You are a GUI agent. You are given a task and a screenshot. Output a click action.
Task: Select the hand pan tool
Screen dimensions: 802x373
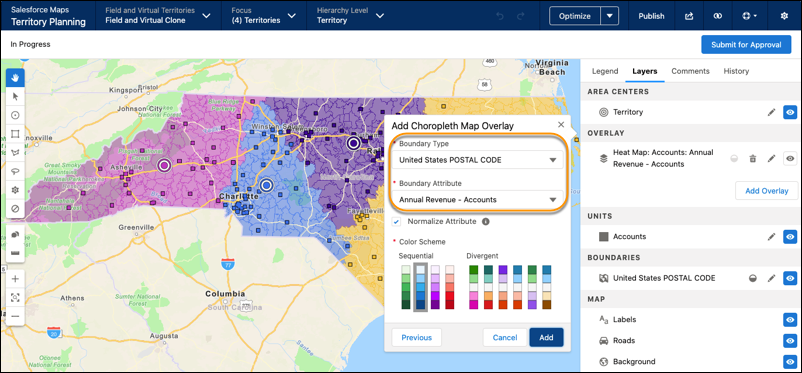click(x=15, y=78)
